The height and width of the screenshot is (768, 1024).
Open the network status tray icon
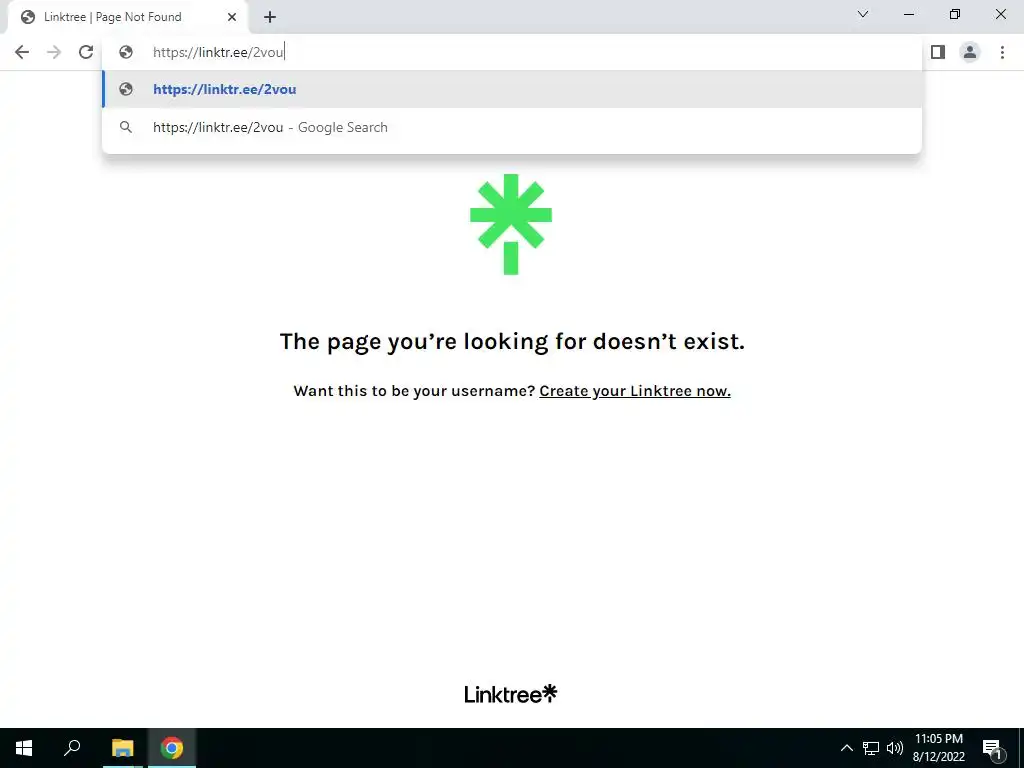click(871, 748)
